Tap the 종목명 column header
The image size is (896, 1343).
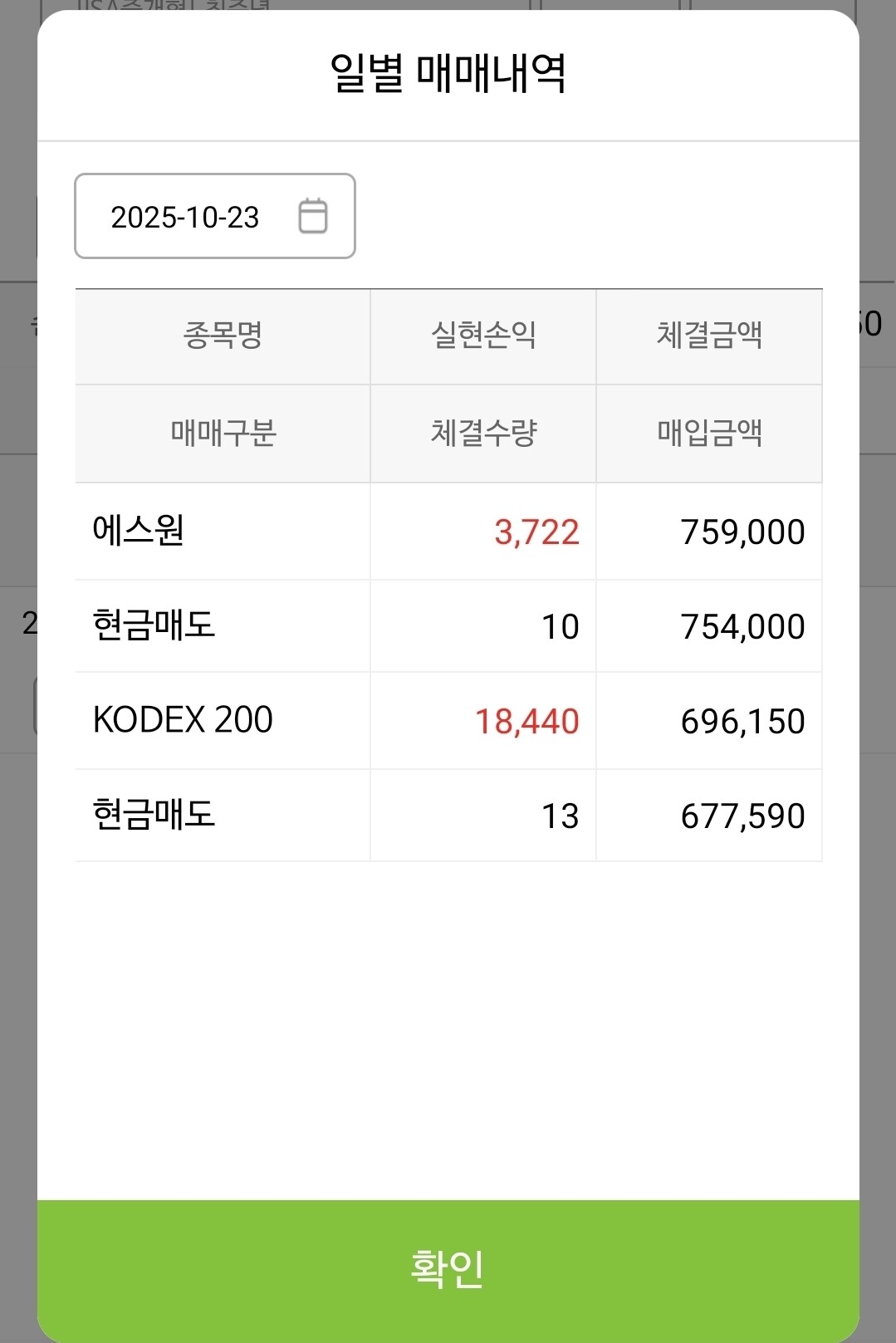(223, 336)
